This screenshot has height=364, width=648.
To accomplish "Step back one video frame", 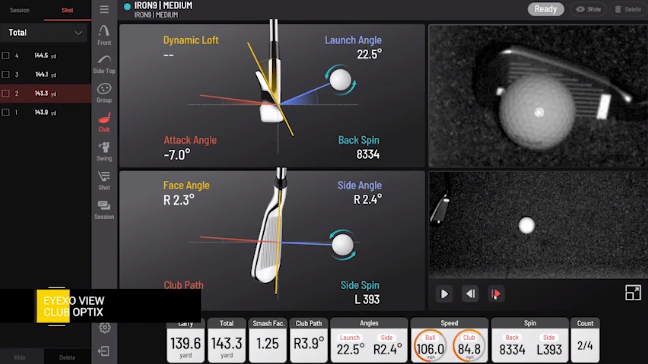I will (470, 294).
